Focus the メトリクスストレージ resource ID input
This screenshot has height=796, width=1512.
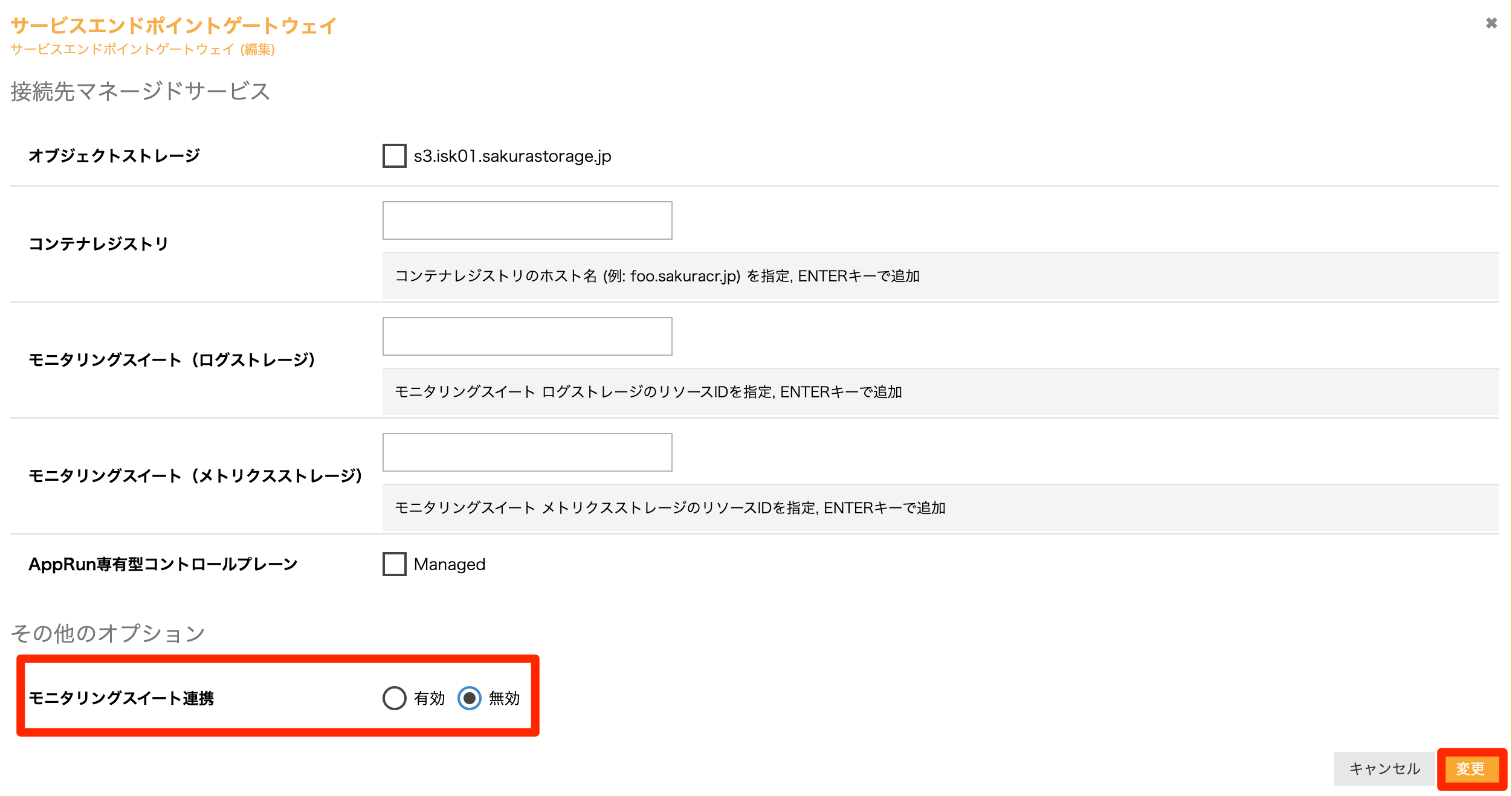527,452
